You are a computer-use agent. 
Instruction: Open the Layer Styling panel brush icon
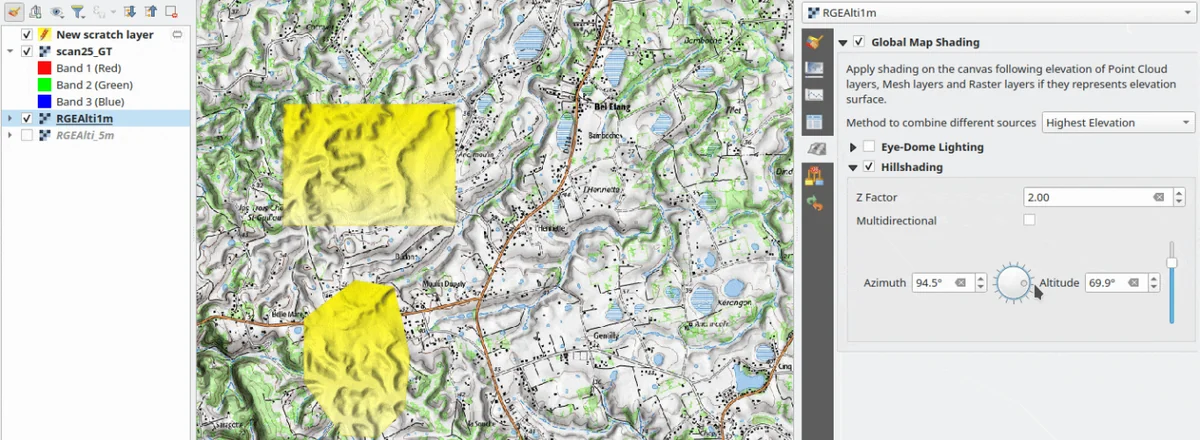coord(15,12)
